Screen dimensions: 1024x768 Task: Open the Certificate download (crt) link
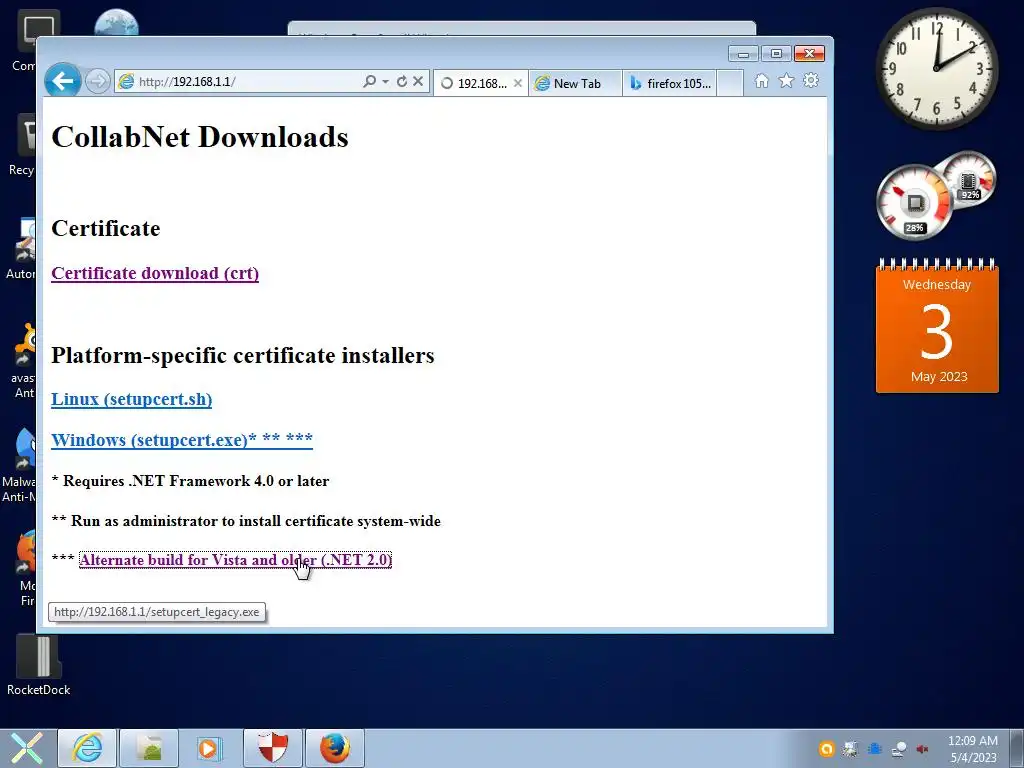pos(155,273)
